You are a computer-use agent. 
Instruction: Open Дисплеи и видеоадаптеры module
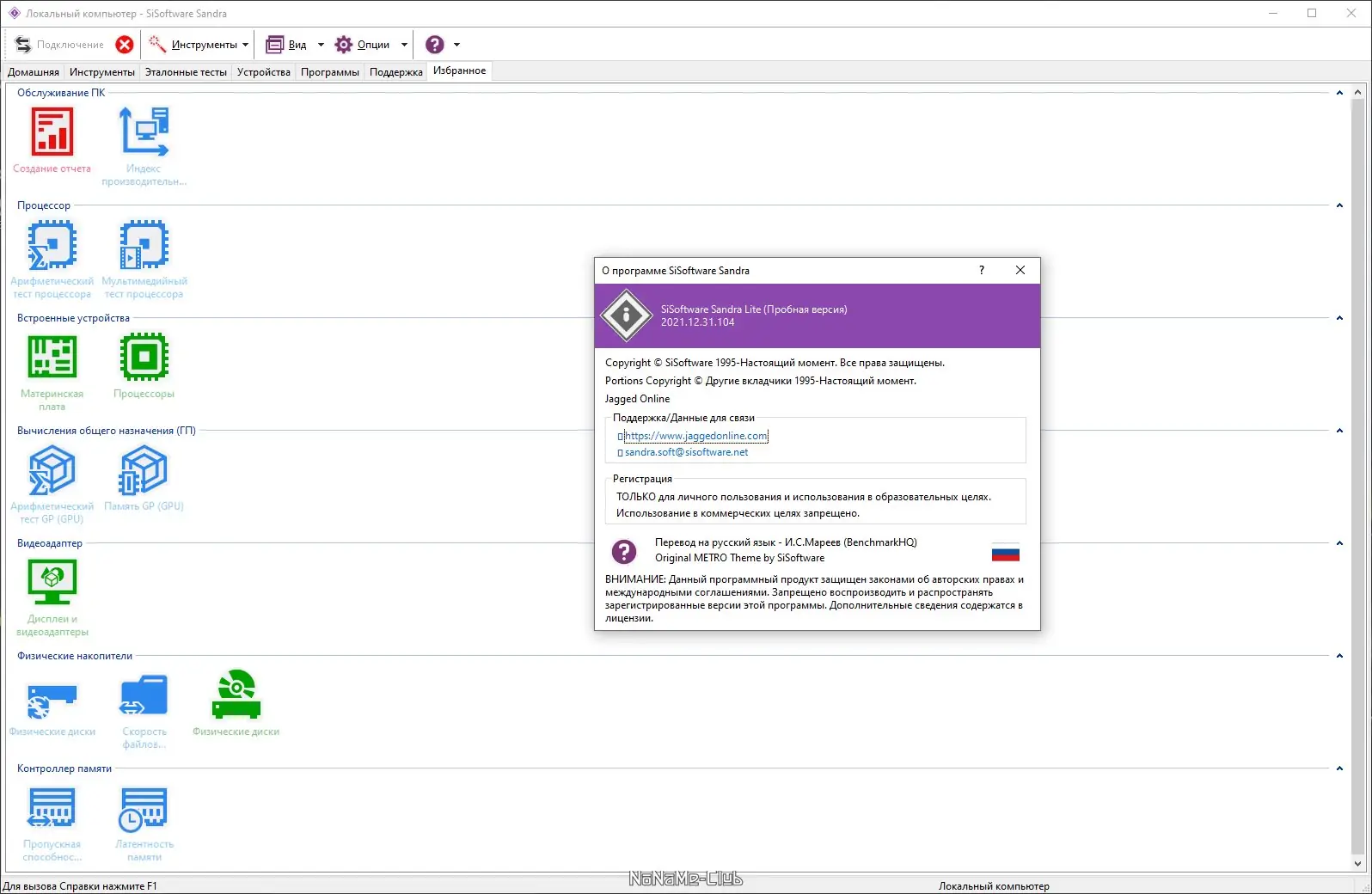(52, 583)
